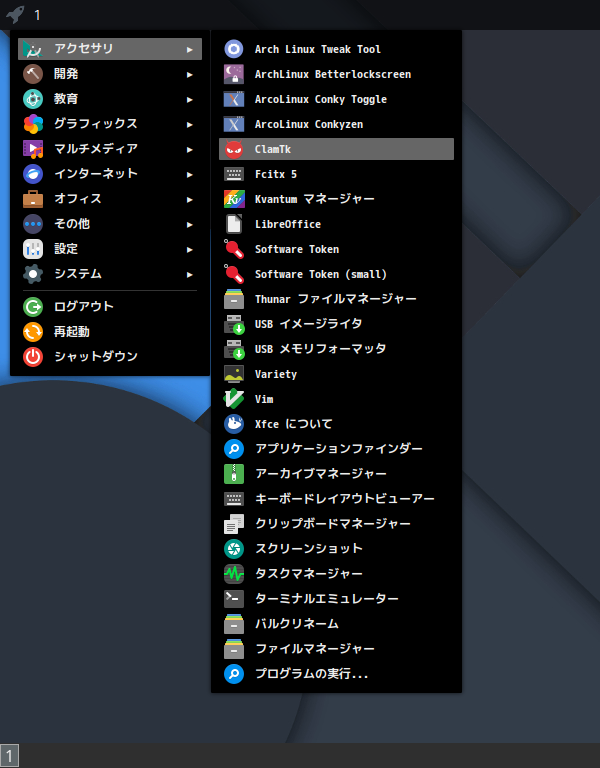600x768 pixels.
Task: Expand the オフィス submenu arrow
Action: tap(190, 199)
